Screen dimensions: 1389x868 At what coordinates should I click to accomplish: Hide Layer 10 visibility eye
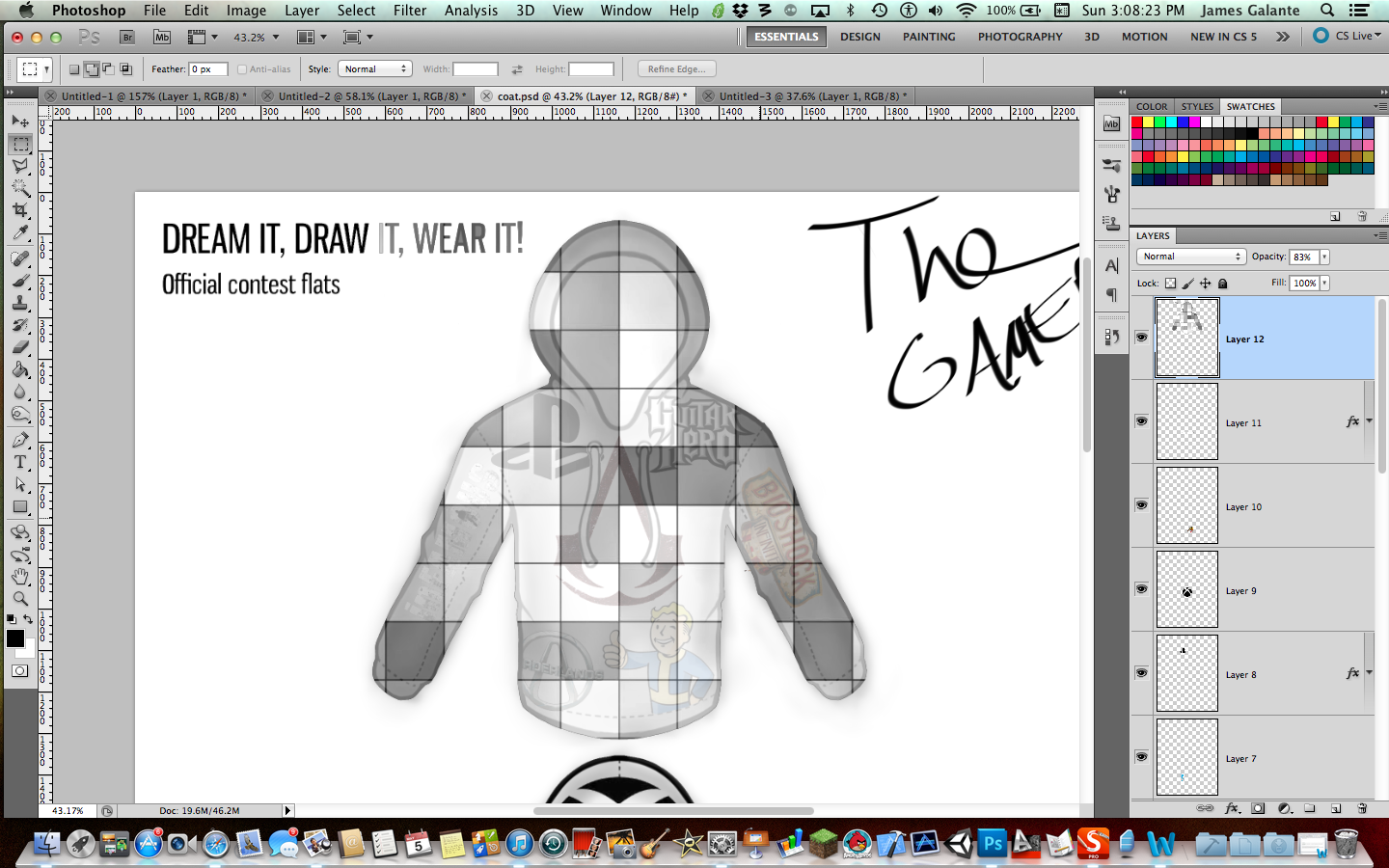(x=1141, y=505)
